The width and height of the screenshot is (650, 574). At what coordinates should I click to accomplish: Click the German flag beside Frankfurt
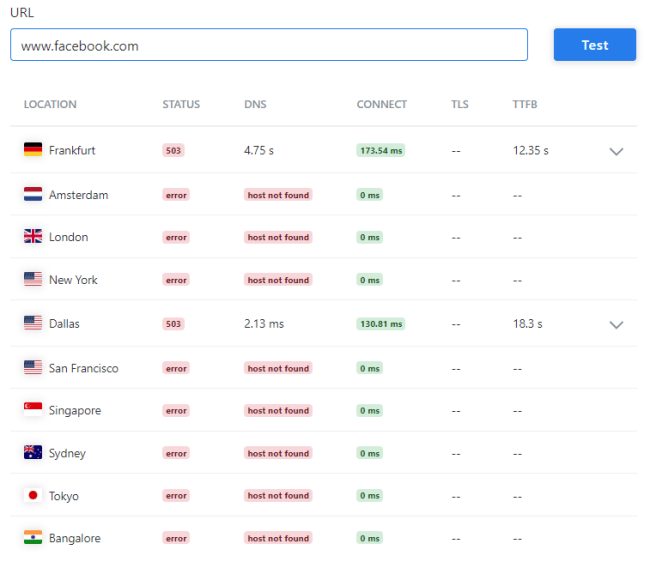(x=33, y=150)
